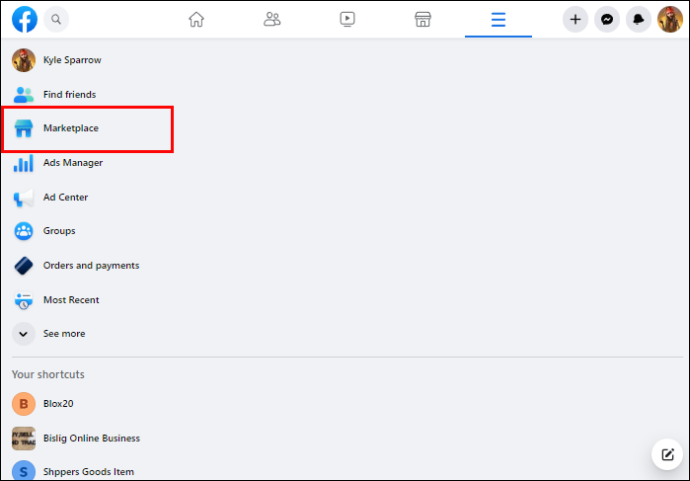
Task: Open Marketplace from the sidebar text
Action: pos(71,128)
